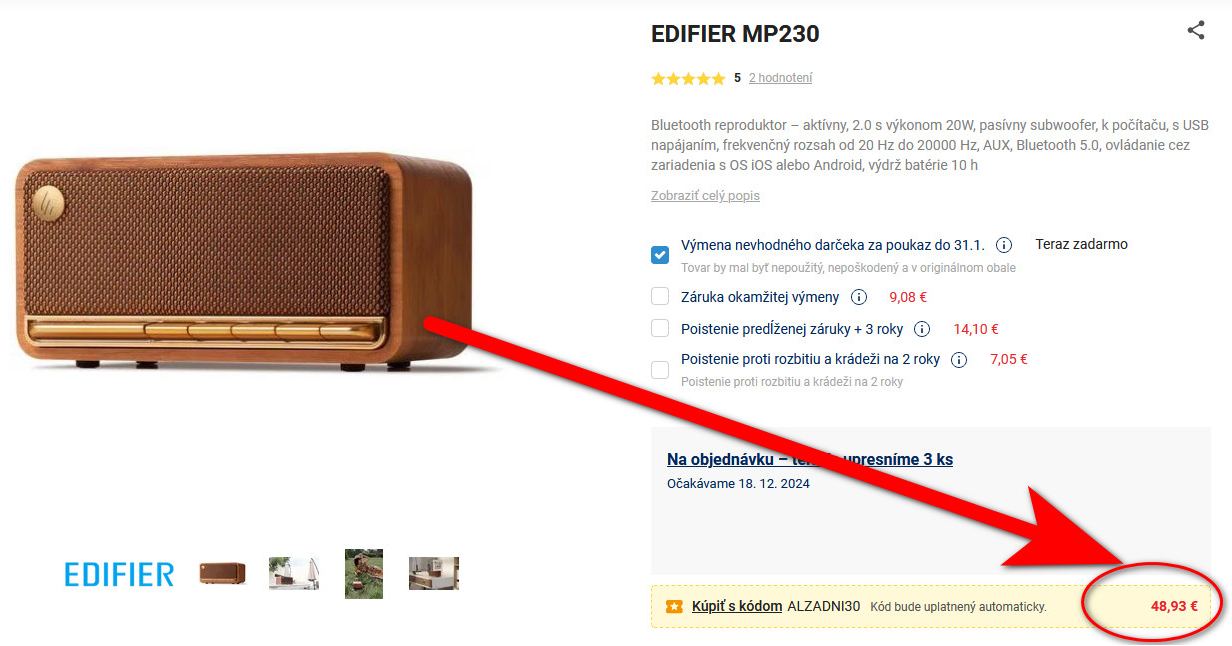The image size is (1232, 646).
Task: Click the star rating icons
Action: click(x=688, y=78)
